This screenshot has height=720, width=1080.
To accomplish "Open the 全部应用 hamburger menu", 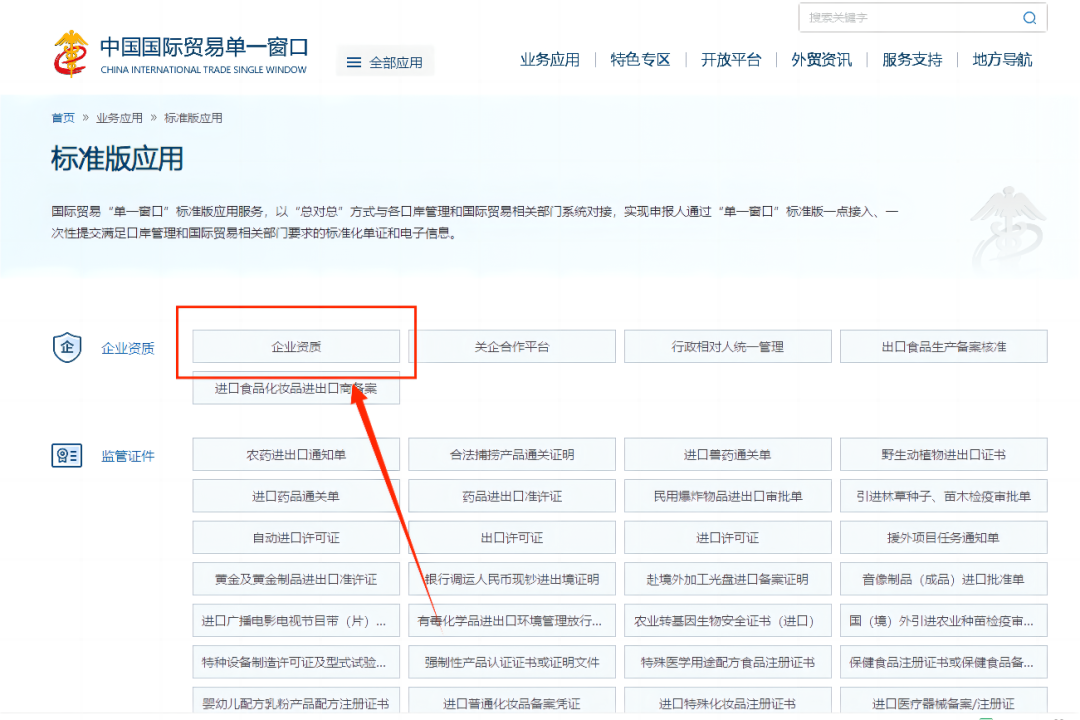I will (384, 60).
